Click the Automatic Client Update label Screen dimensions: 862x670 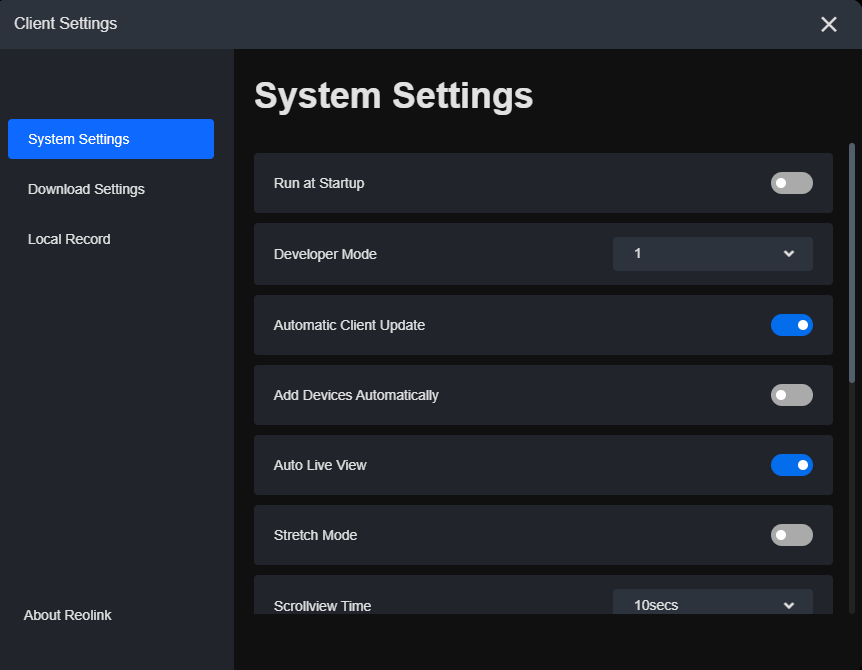click(349, 325)
